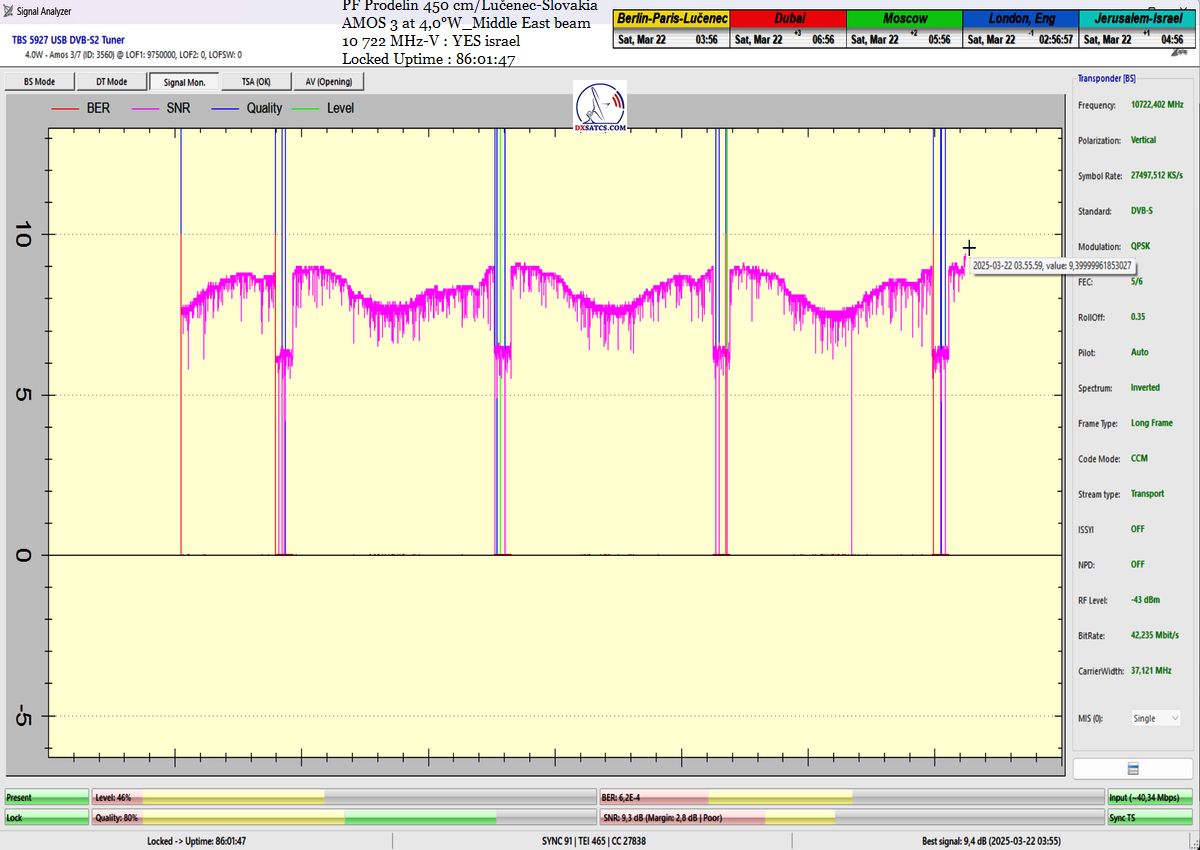Select the Signal Mon. tab
Image resolution: width=1200 pixels, height=850 pixels.
click(x=183, y=82)
